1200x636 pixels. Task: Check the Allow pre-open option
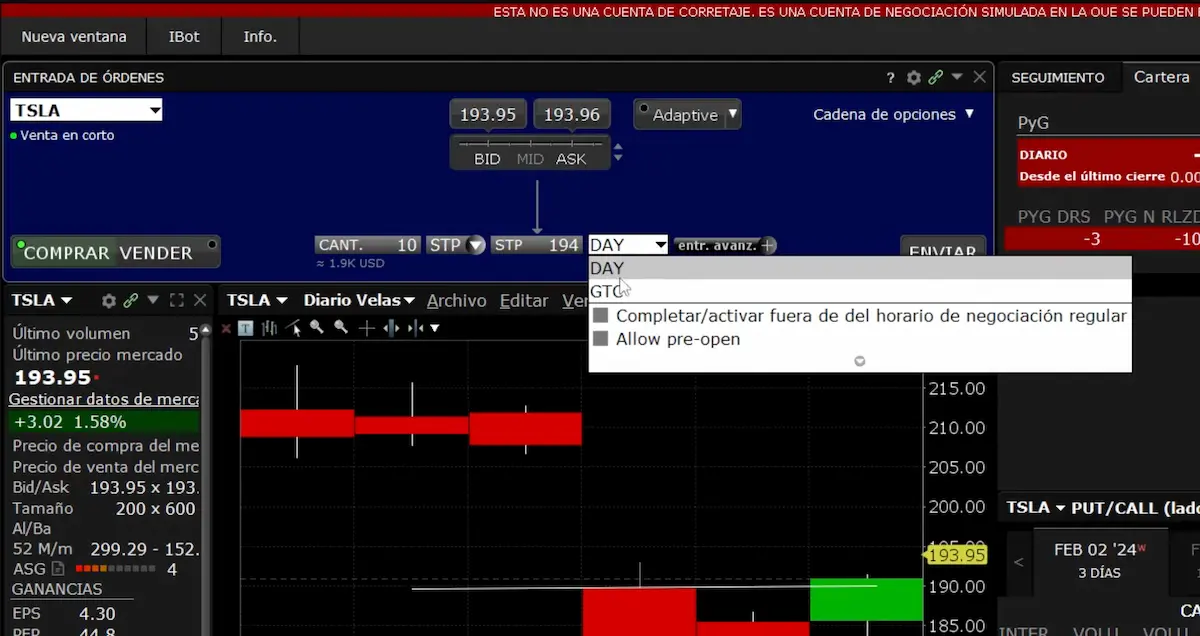pos(601,340)
